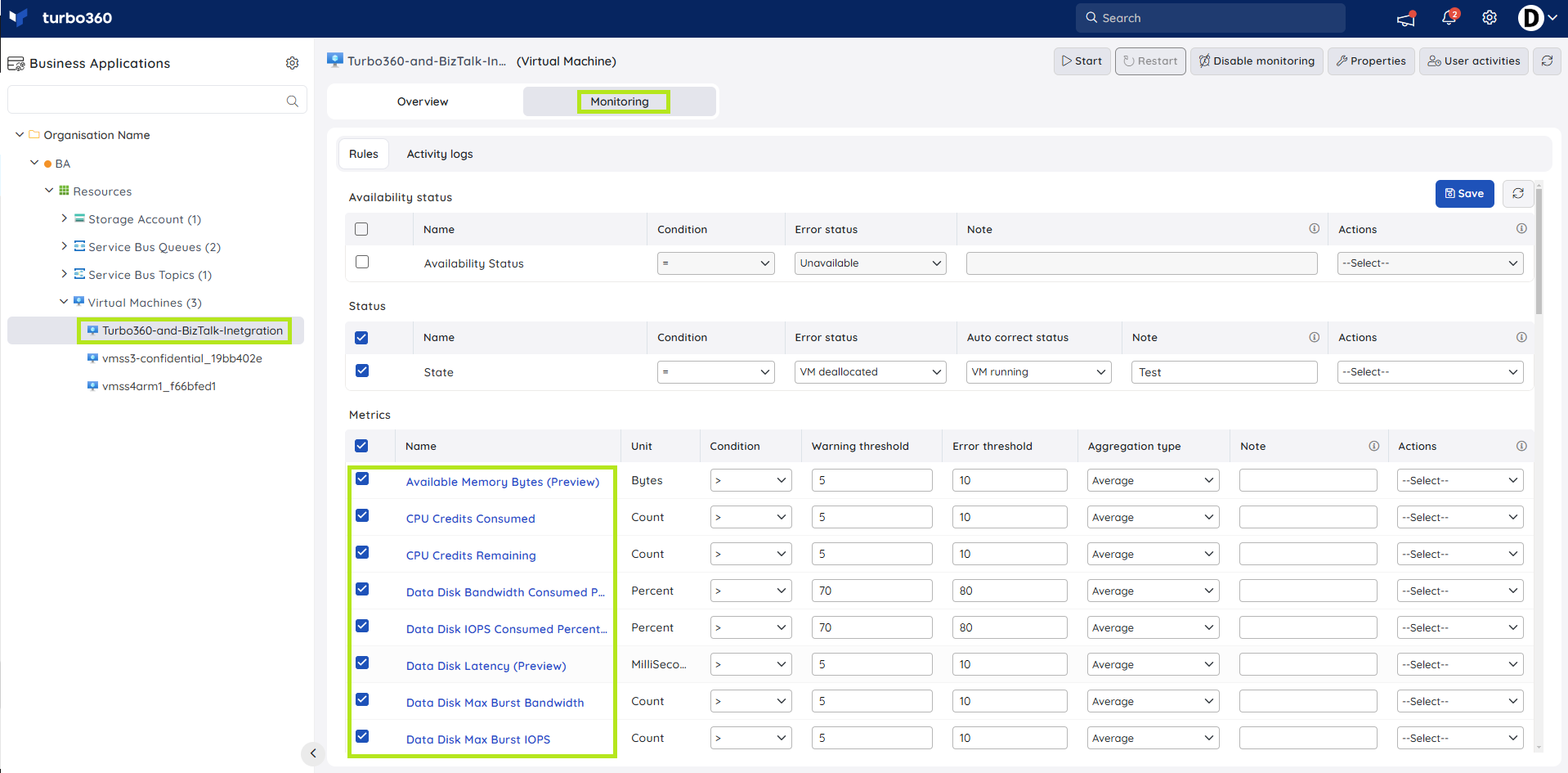Image resolution: width=1568 pixels, height=773 pixels.
Task: Click the Status section Note info icon
Action: 1315,337
